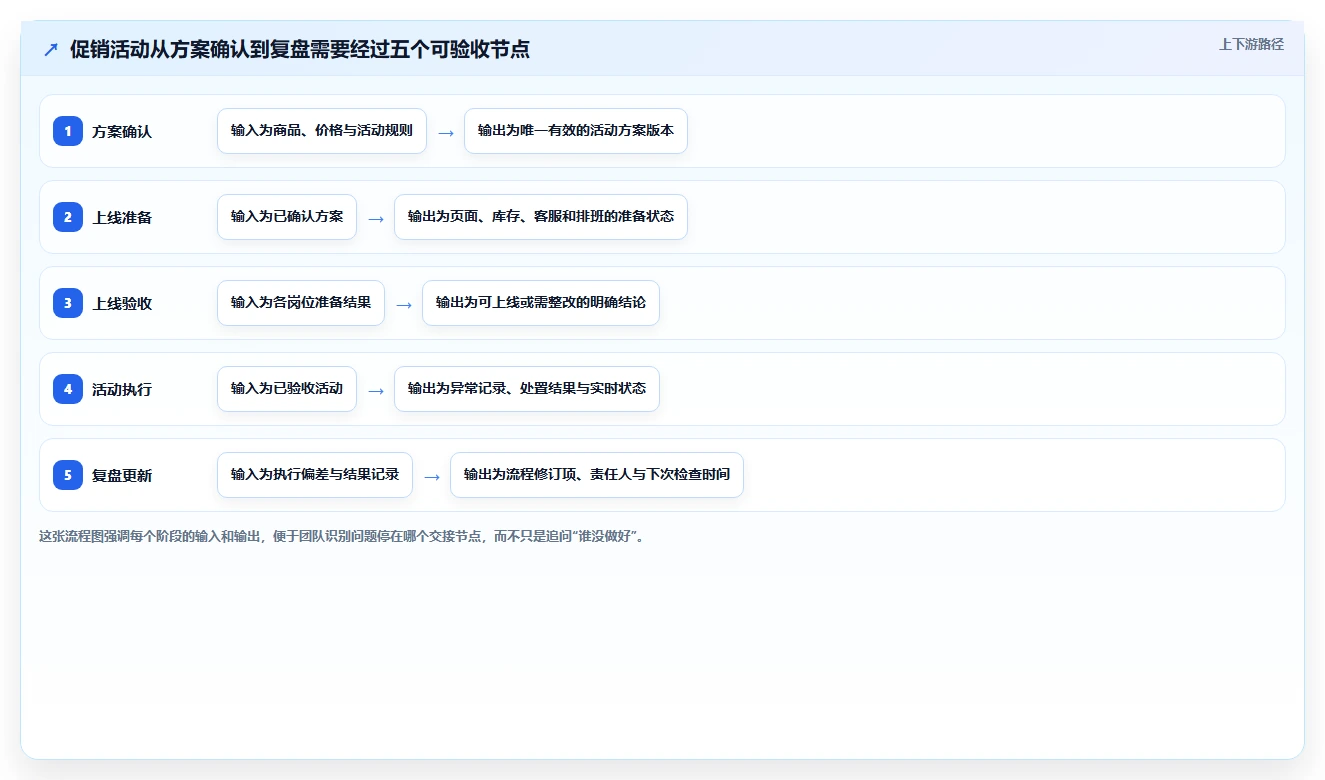The image size is (1325, 780).
Task: Click the arrow in the 复盘更新 row
Action: pos(432,476)
